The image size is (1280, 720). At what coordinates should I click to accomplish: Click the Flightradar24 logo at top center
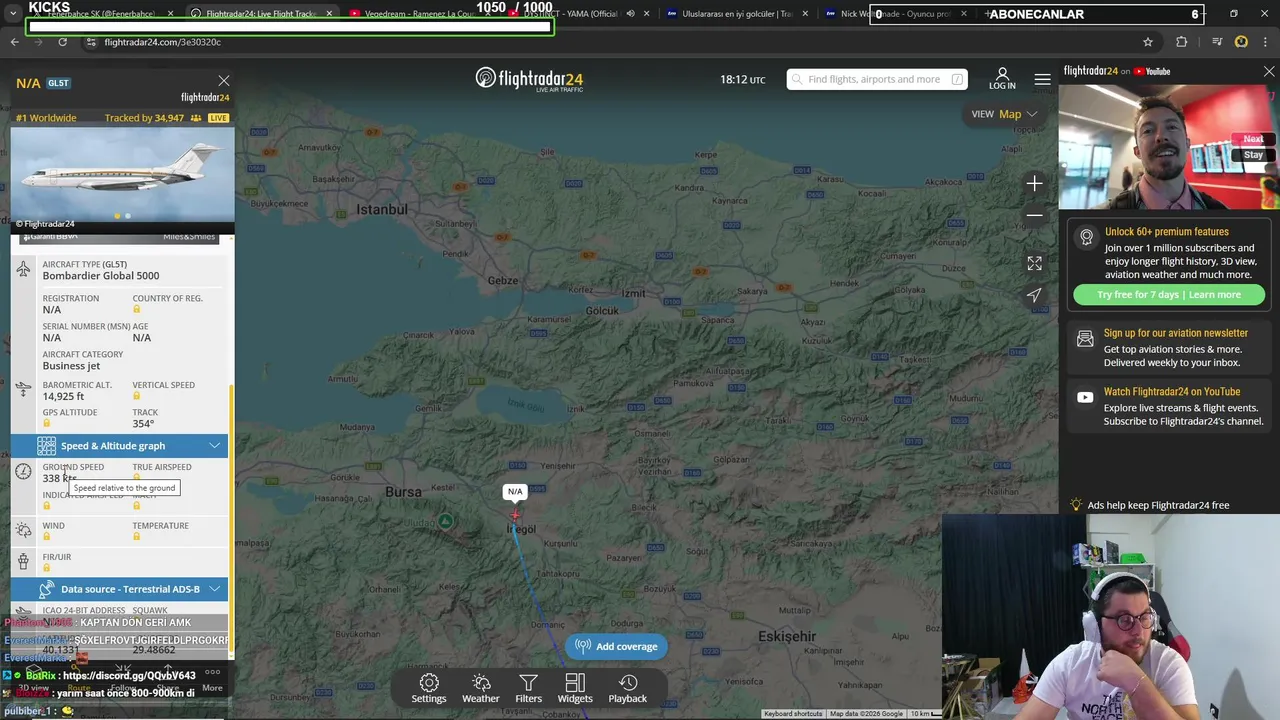[x=529, y=79]
